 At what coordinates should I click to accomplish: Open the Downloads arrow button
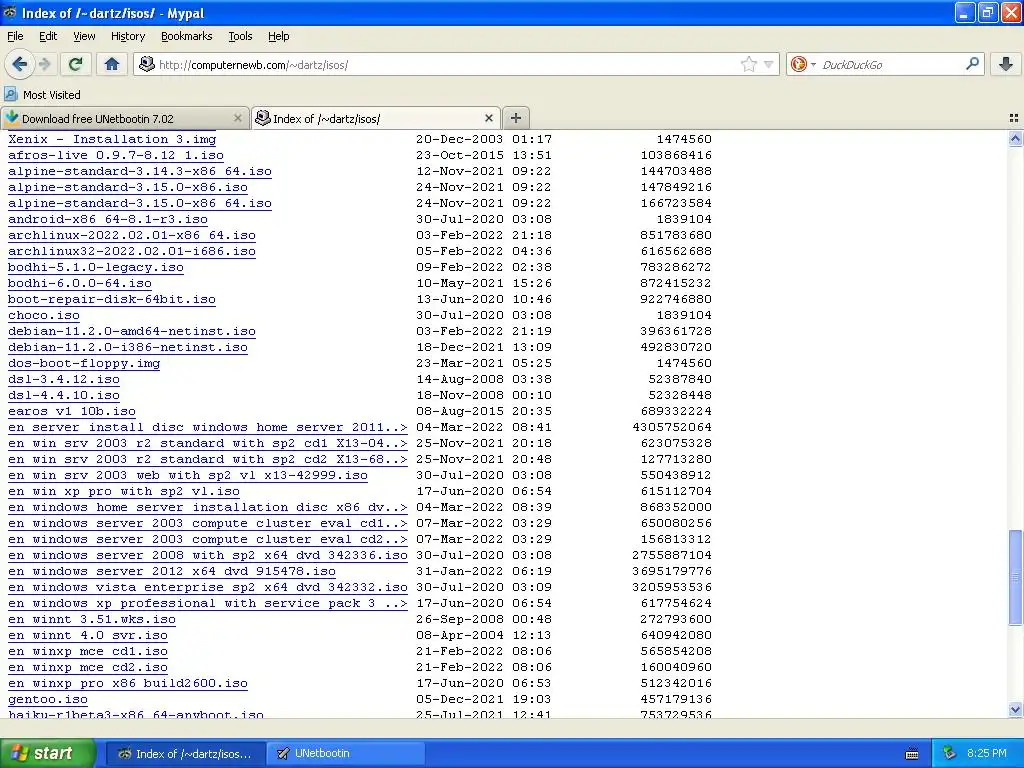(x=1006, y=64)
